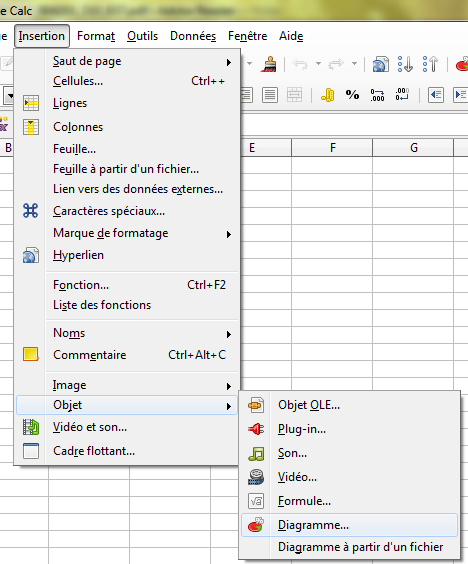Click the Colonnes column icon

(x=31, y=127)
